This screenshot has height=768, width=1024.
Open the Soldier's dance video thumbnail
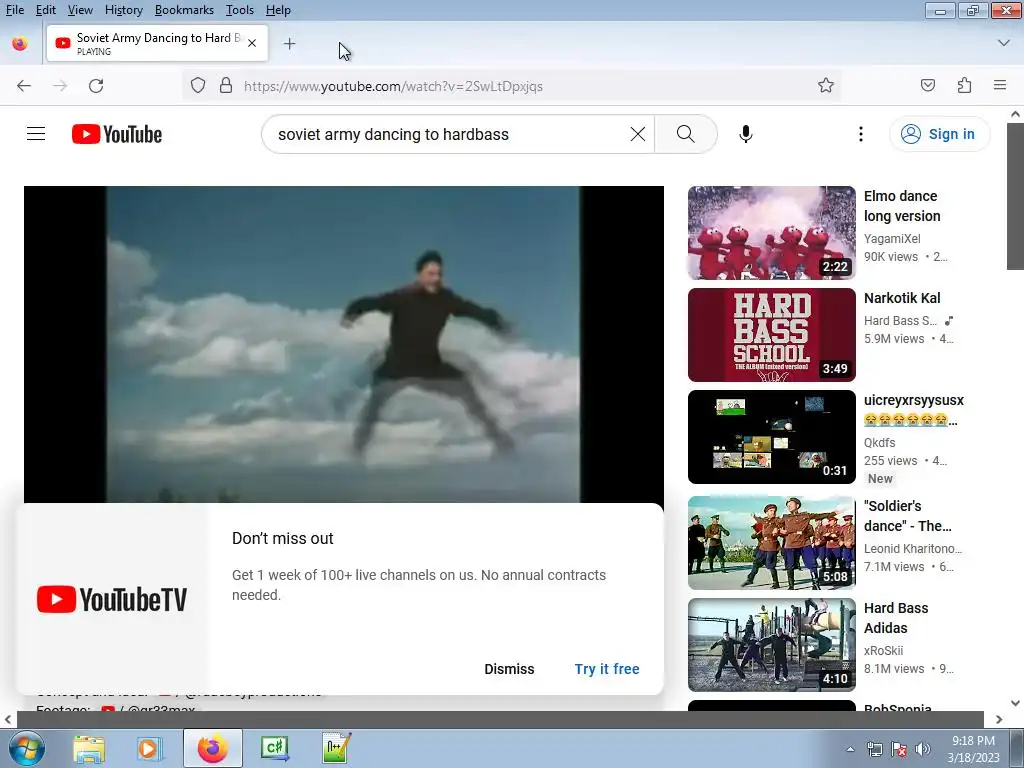pyautogui.click(x=771, y=543)
